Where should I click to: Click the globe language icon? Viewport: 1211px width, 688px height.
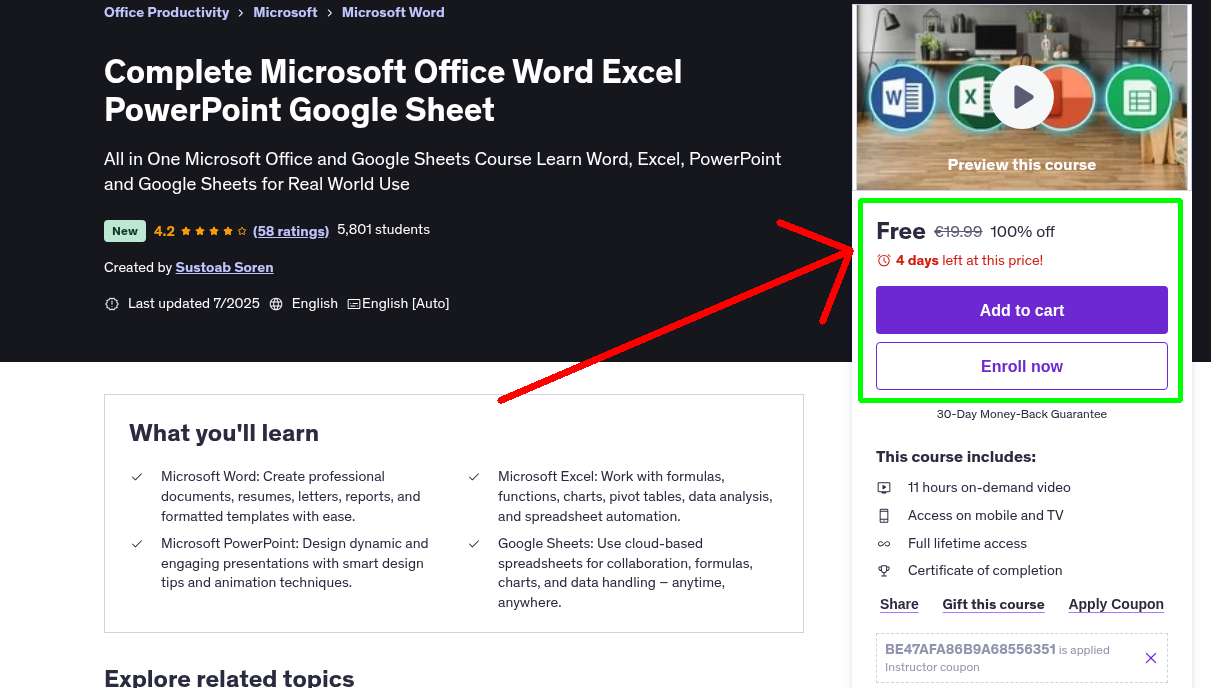tap(276, 304)
